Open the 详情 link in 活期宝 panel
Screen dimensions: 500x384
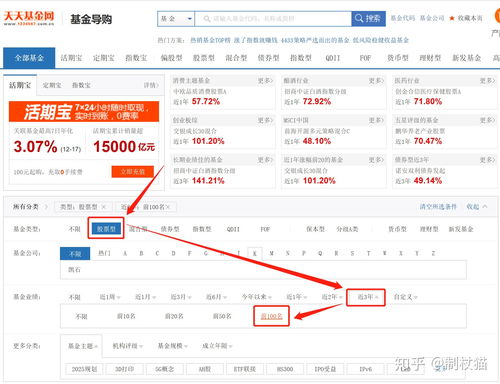(151, 85)
